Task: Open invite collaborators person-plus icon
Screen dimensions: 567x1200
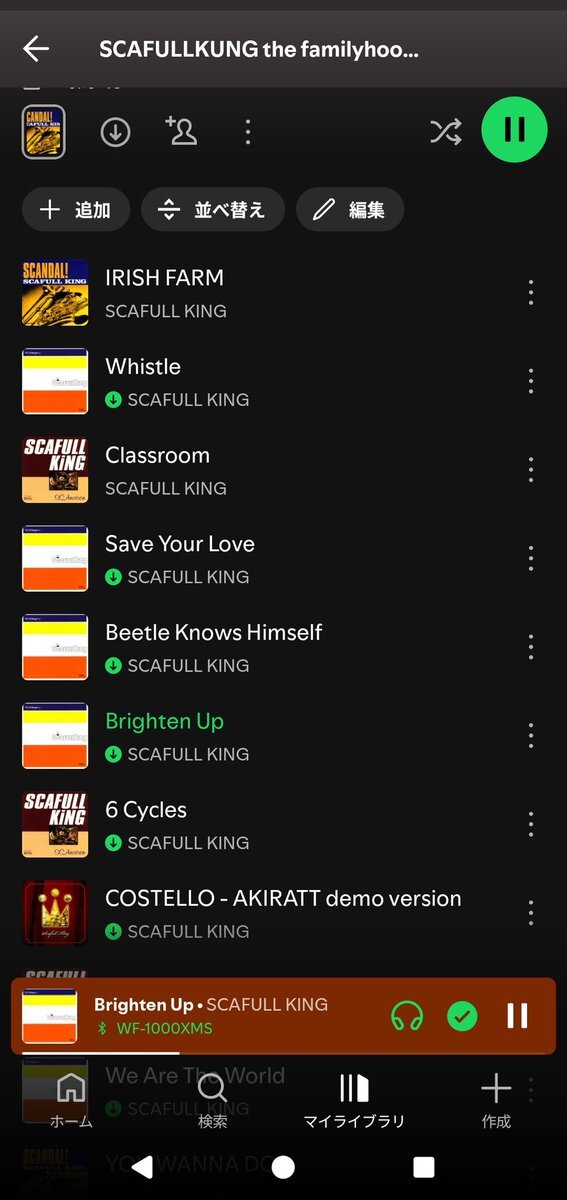Action: (181, 131)
